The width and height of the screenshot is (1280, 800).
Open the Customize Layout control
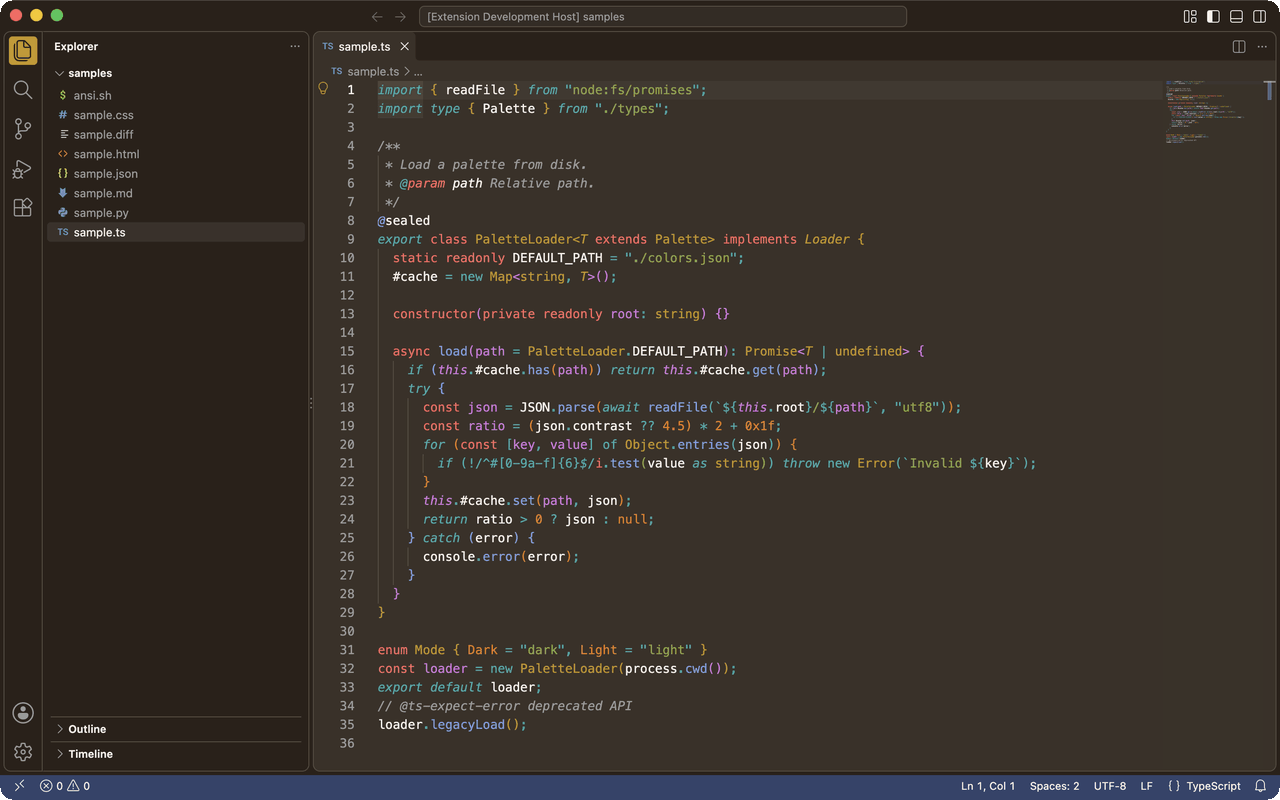tap(1190, 17)
